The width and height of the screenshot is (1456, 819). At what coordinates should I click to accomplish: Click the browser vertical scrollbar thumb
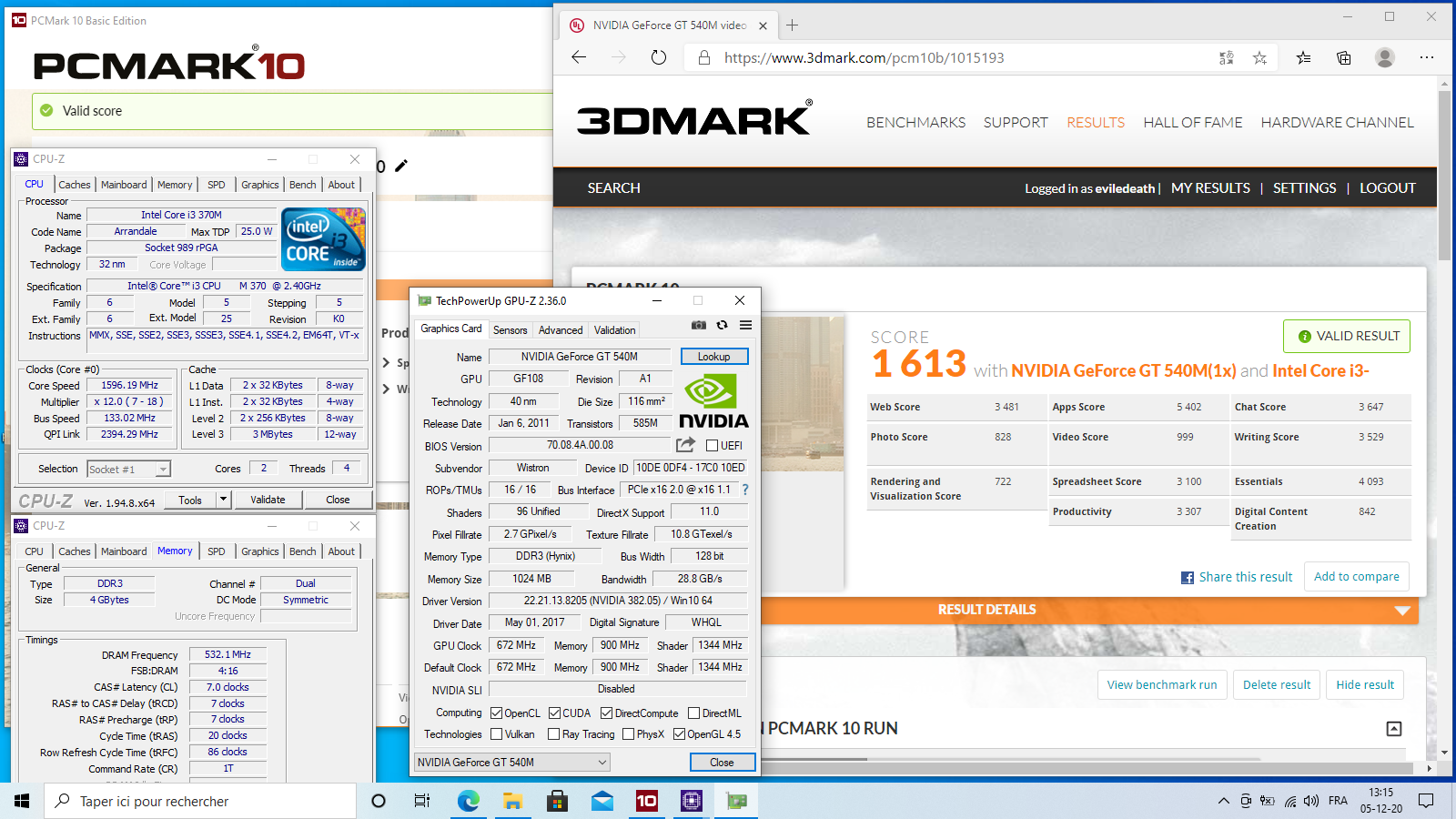click(x=1444, y=175)
